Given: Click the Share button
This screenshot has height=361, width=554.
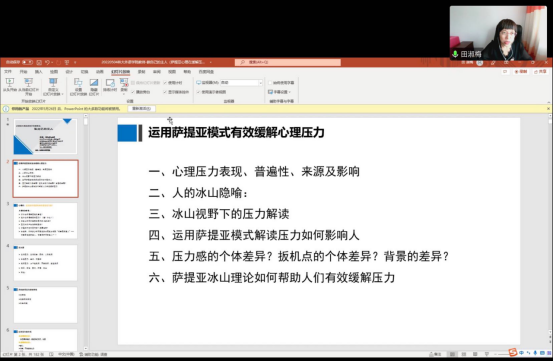Looking at the screenshot, I should [540, 72].
